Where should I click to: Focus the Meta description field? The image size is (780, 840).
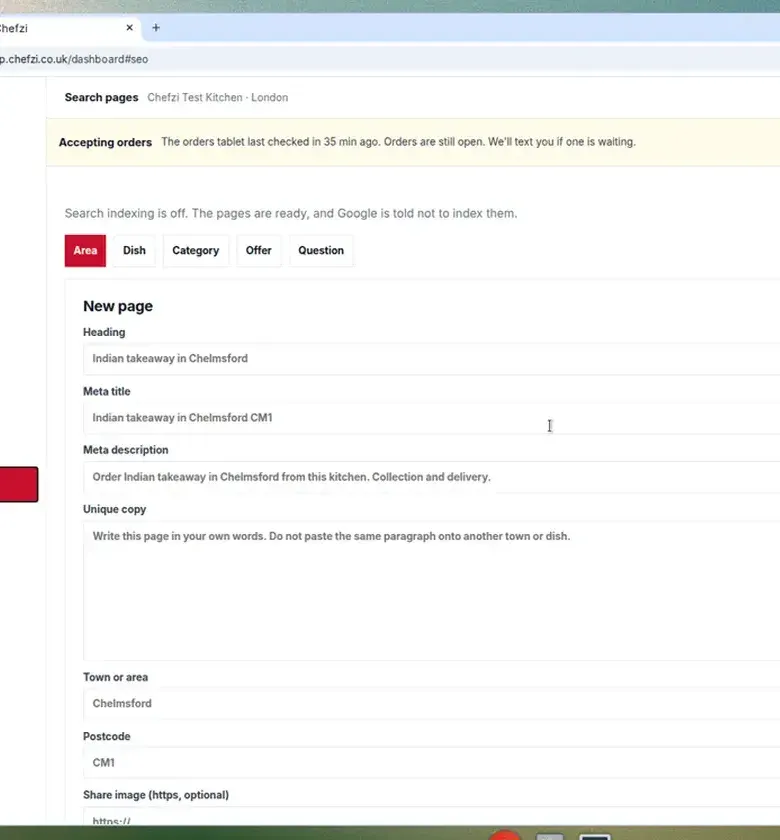tap(431, 476)
